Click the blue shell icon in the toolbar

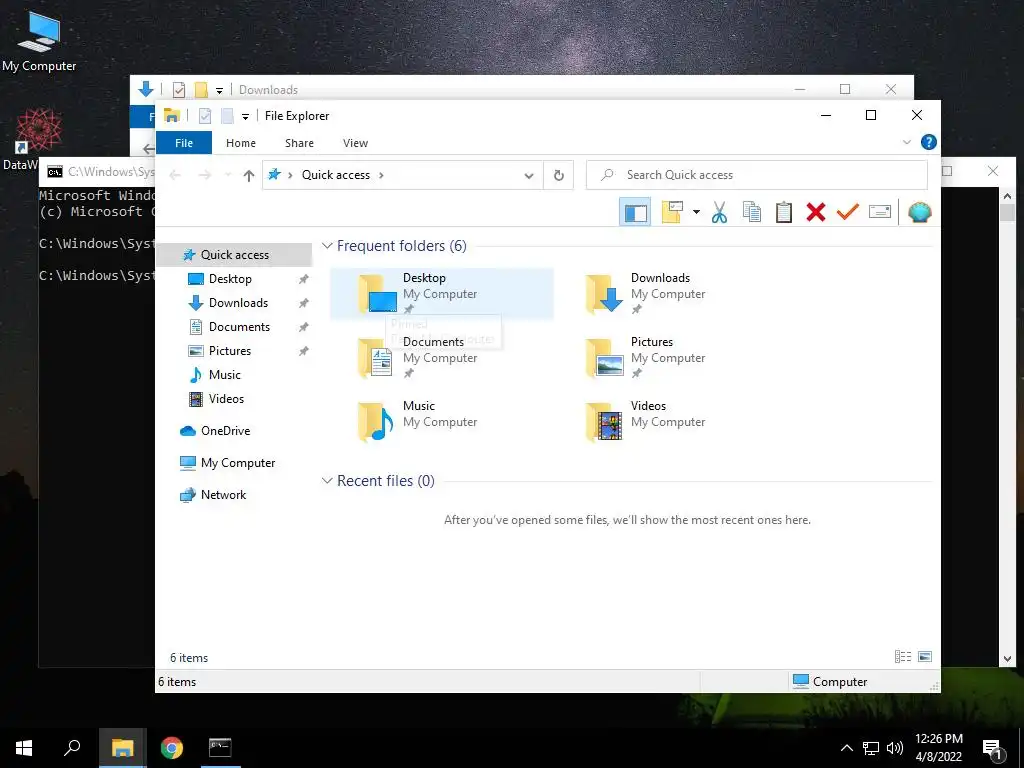tap(920, 212)
